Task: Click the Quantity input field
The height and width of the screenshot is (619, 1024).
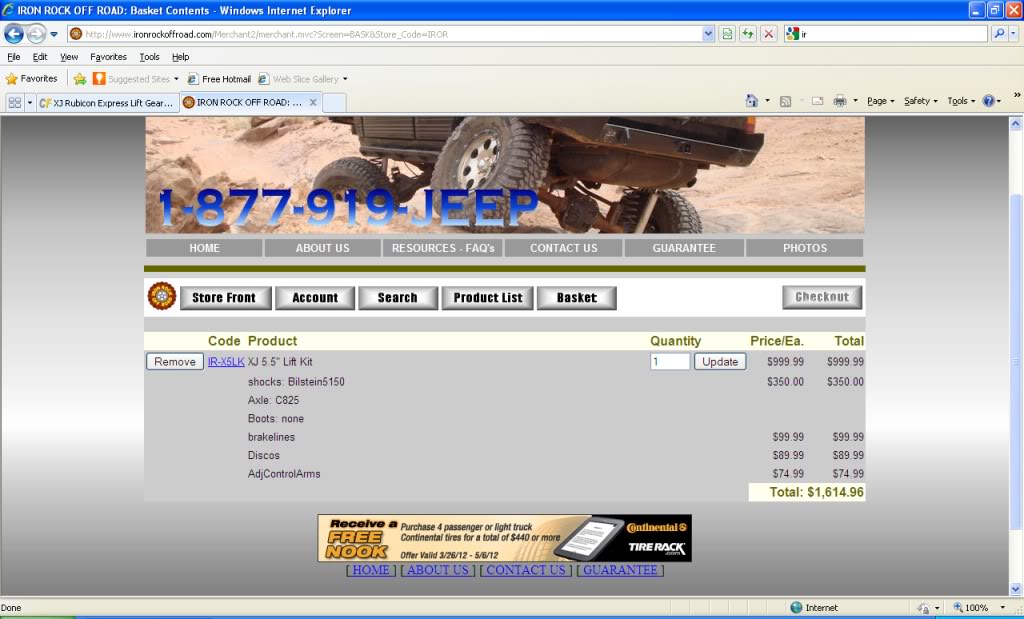Action: pos(670,362)
